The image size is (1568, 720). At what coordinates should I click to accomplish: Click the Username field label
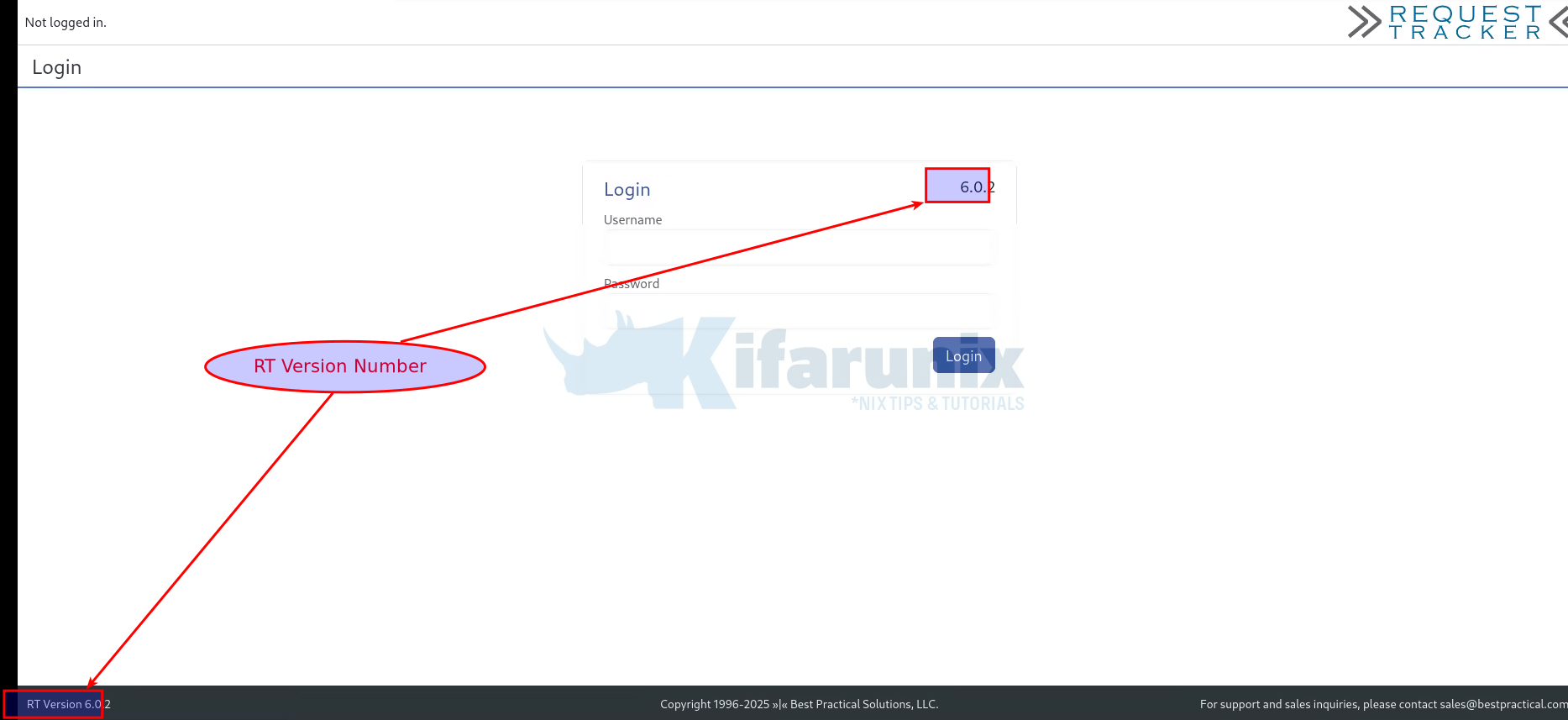(x=632, y=220)
